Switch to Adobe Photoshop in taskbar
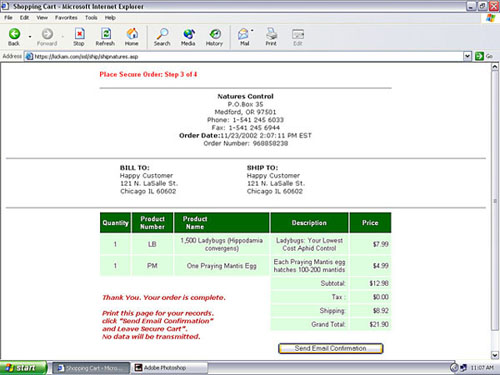The image size is (500, 375). point(169,368)
